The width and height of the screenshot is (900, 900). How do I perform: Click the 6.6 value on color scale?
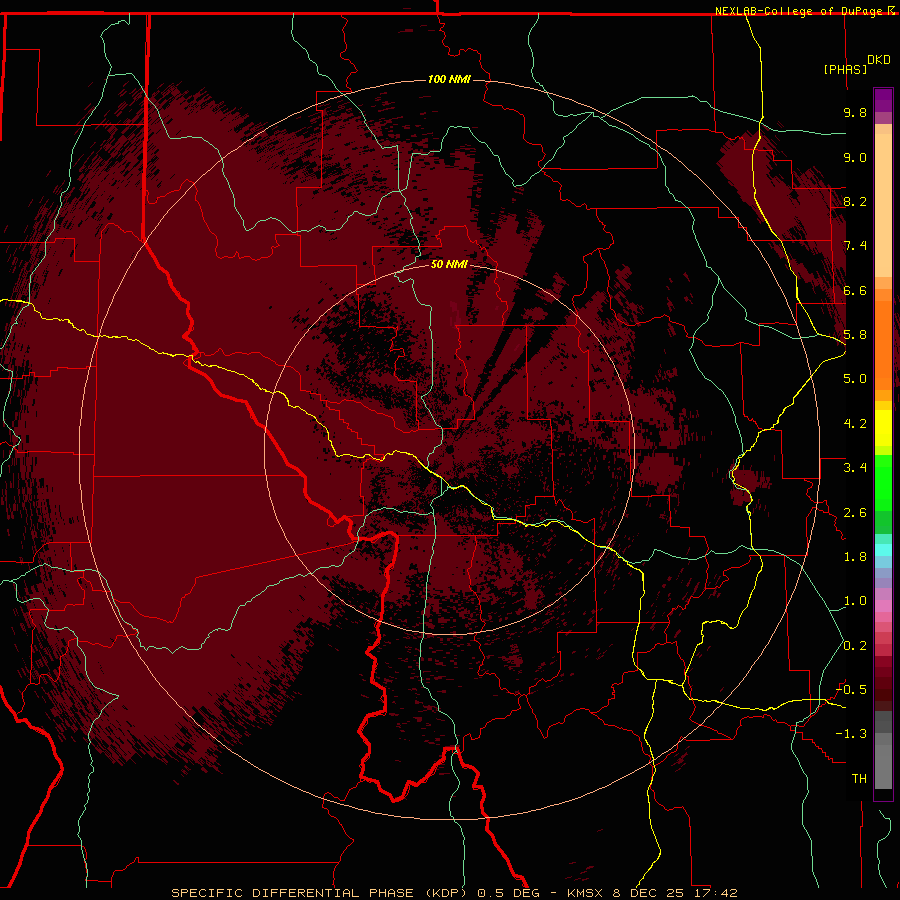(855, 290)
